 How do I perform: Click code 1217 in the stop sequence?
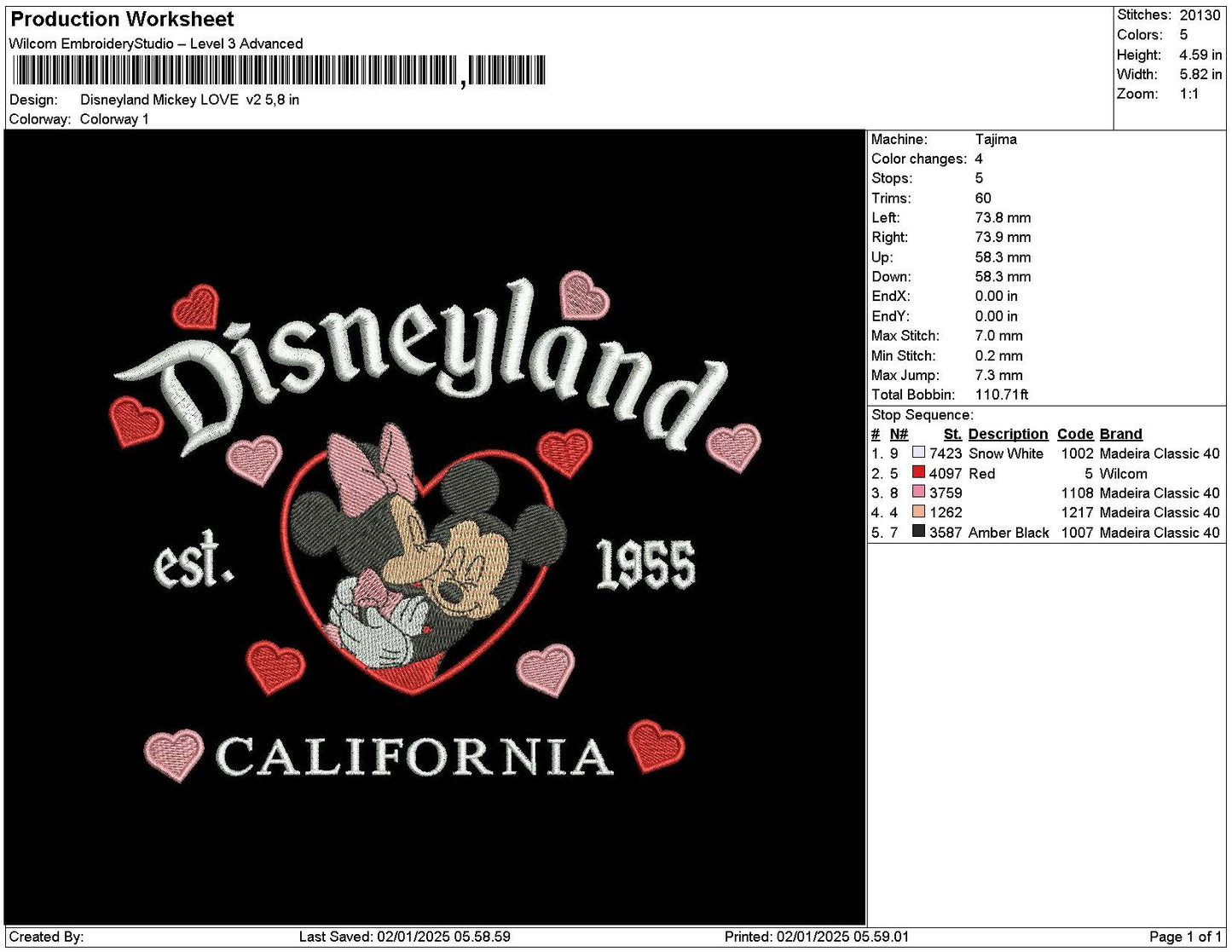[1077, 512]
